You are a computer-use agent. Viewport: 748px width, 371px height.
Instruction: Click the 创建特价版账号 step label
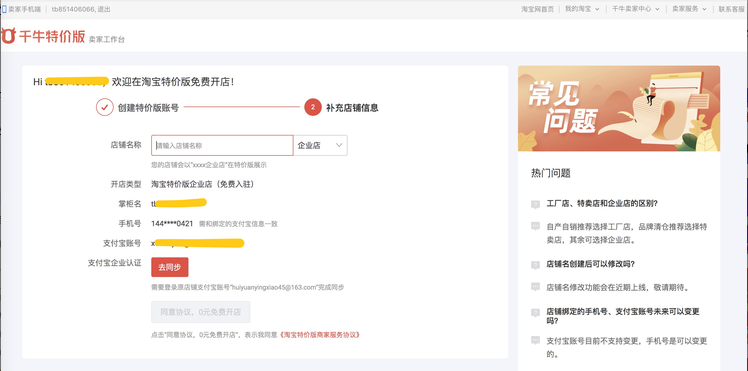coord(148,108)
